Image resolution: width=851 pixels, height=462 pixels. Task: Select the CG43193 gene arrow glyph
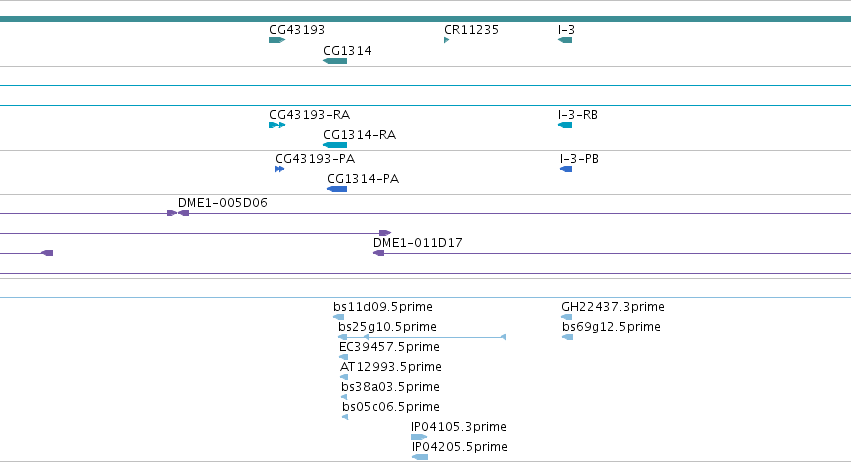pyautogui.click(x=277, y=40)
